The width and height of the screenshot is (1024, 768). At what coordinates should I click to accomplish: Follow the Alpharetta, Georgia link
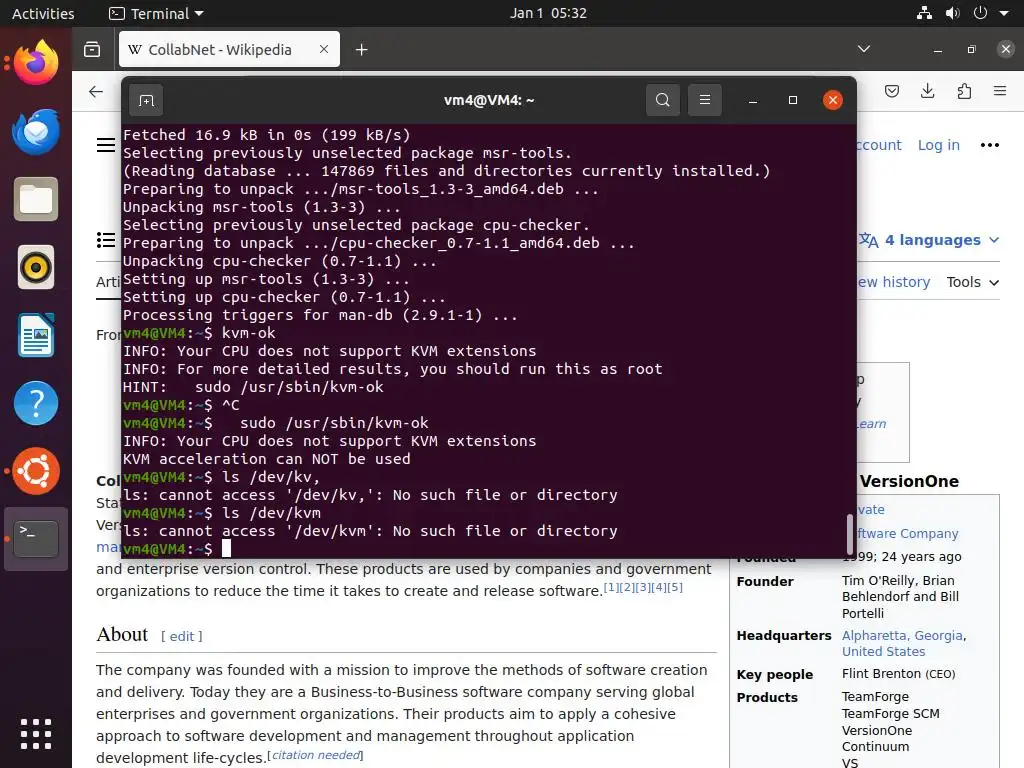click(903, 635)
